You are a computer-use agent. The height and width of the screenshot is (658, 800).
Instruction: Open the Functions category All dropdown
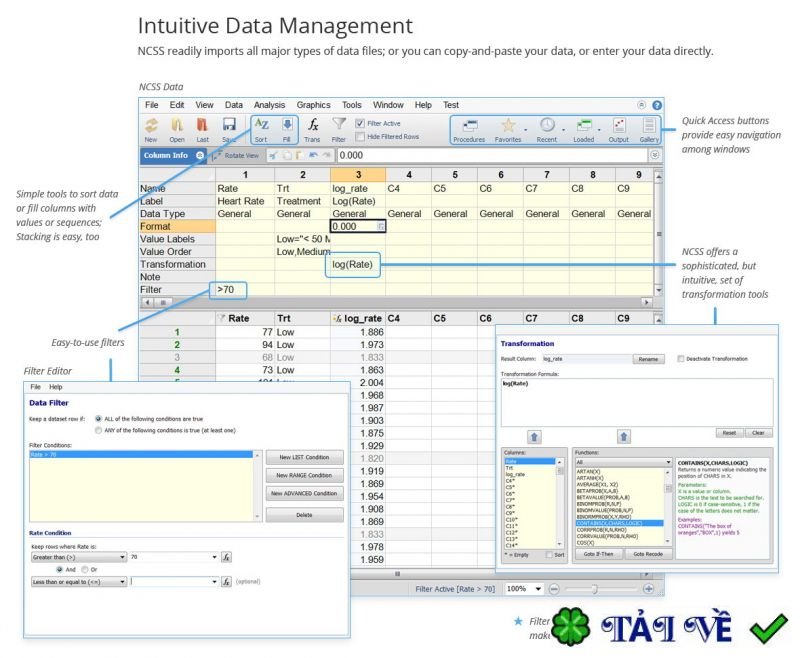click(623, 462)
